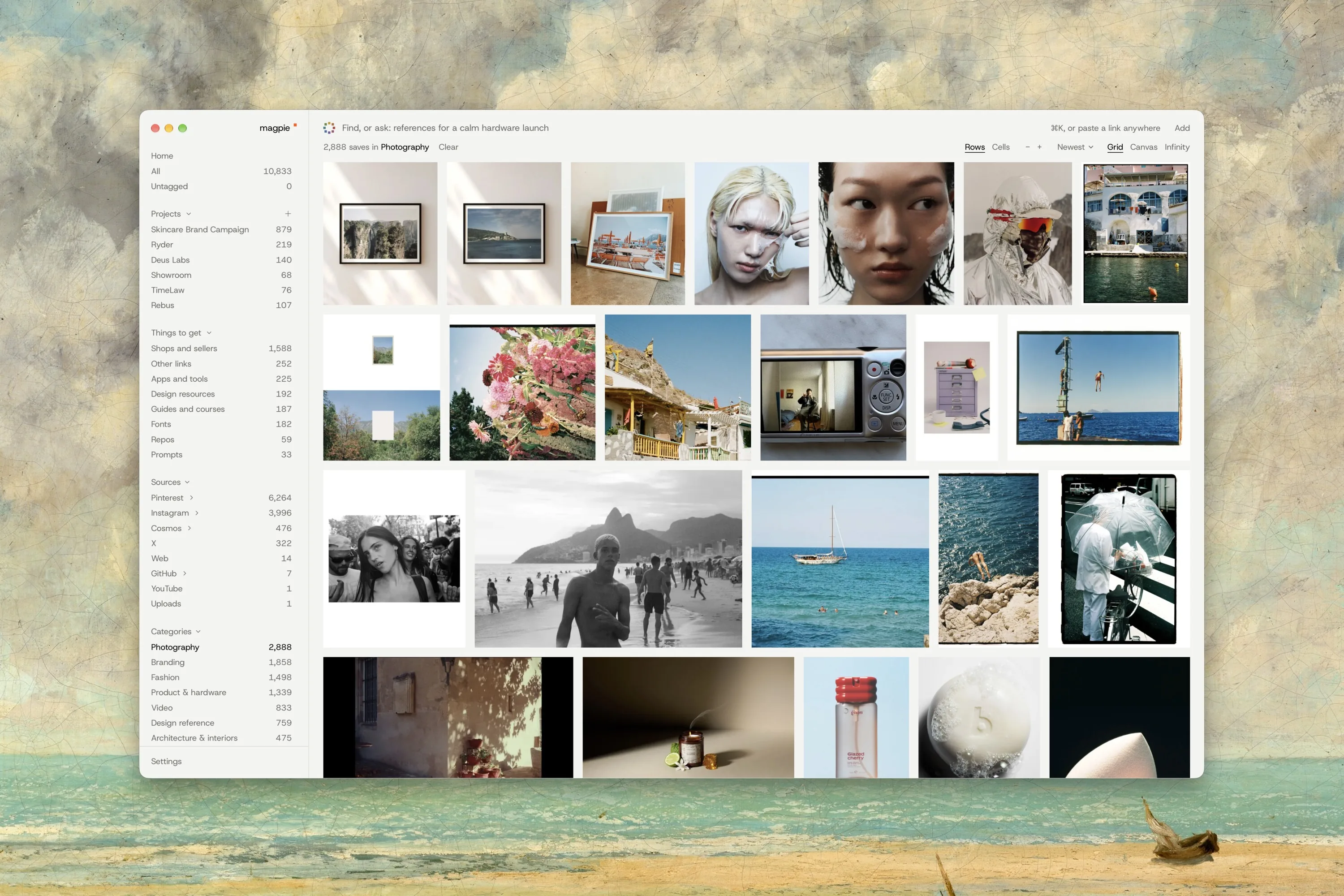
Task: Expand the Pinterest source chevron
Action: coord(191,498)
